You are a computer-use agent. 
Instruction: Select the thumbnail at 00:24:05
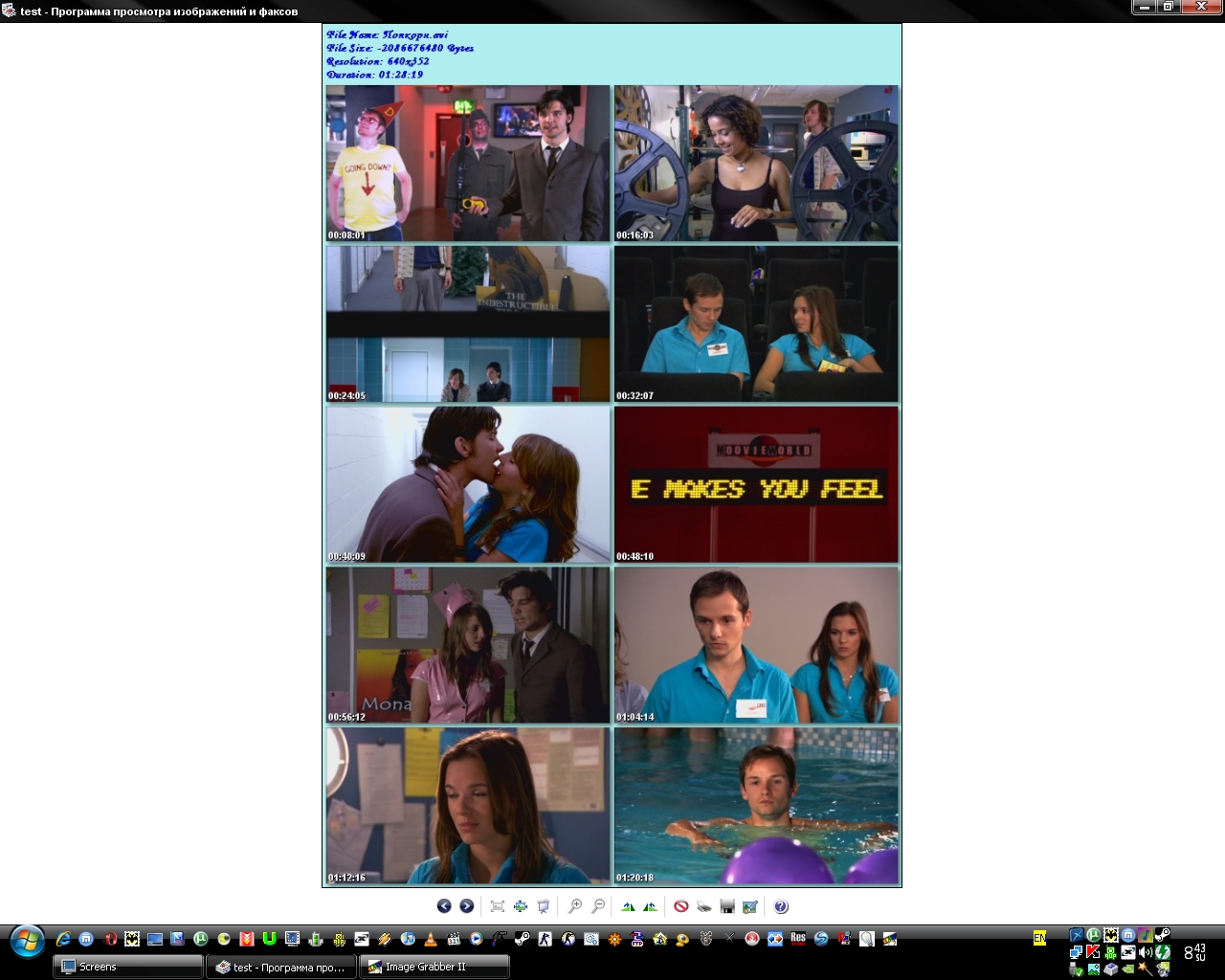point(468,324)
